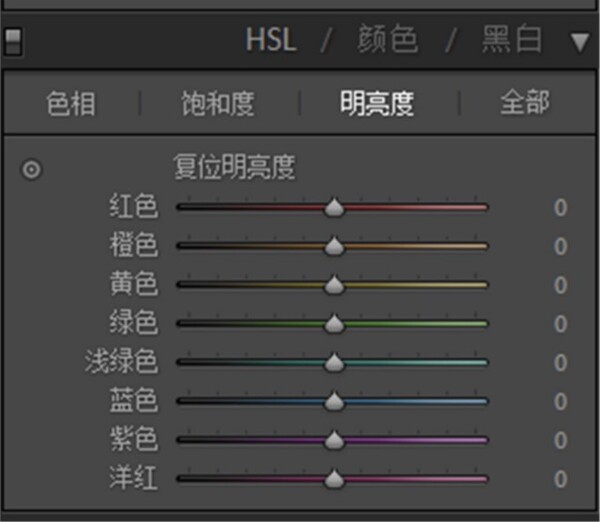Click the 浅绿色 luminance slider handle
Screen dimensions: 600x522
(x=334, y=362)
